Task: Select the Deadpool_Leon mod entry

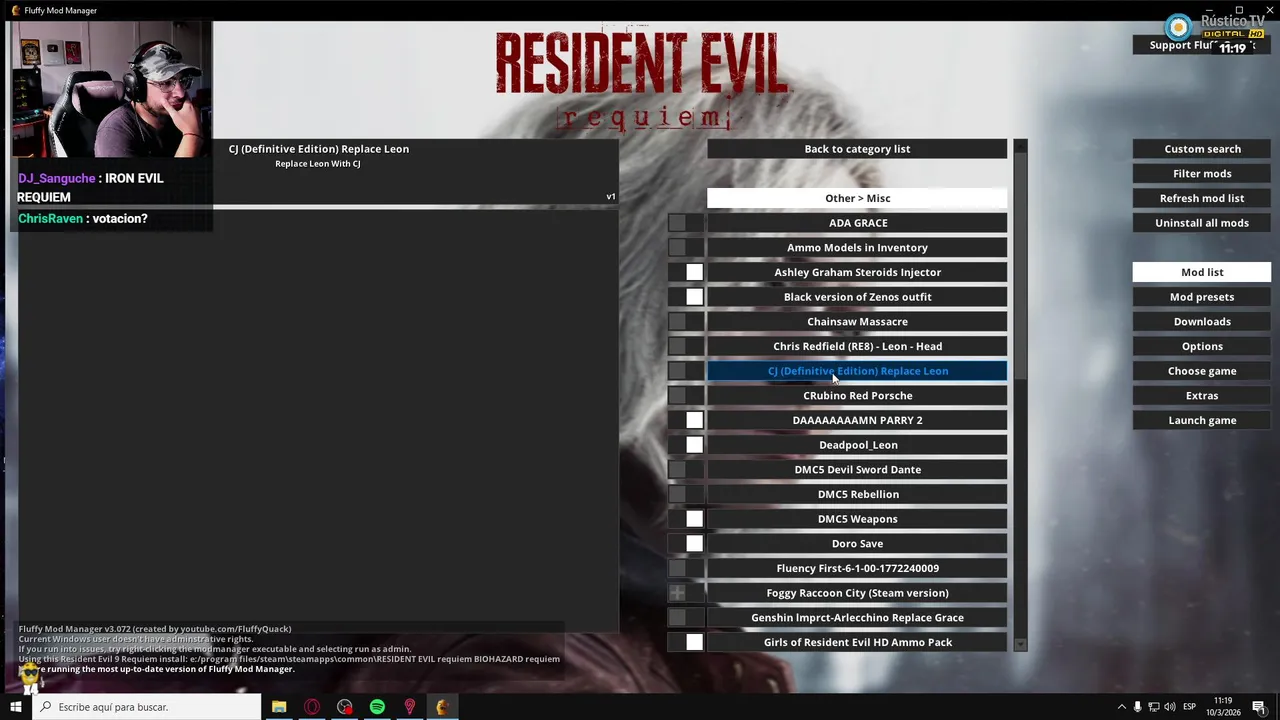Action: pos(857,445)
